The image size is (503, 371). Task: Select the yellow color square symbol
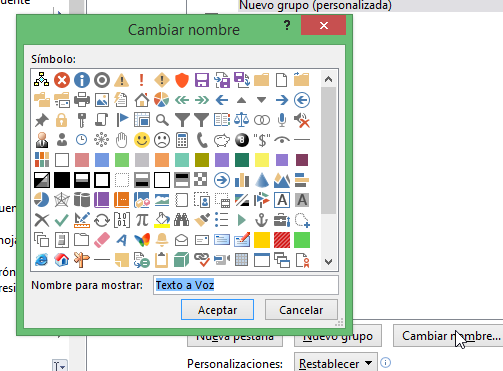[262, 160]
